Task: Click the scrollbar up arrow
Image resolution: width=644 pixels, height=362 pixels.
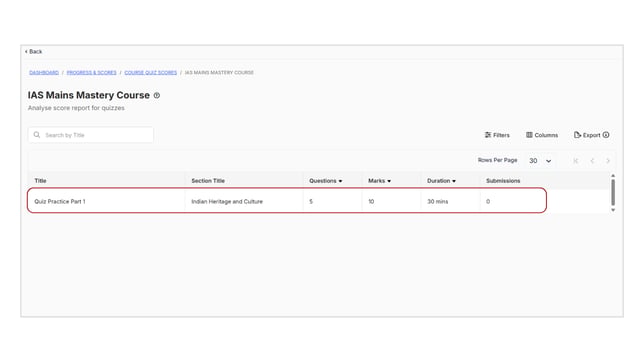Action: click(x=613, y=176)
